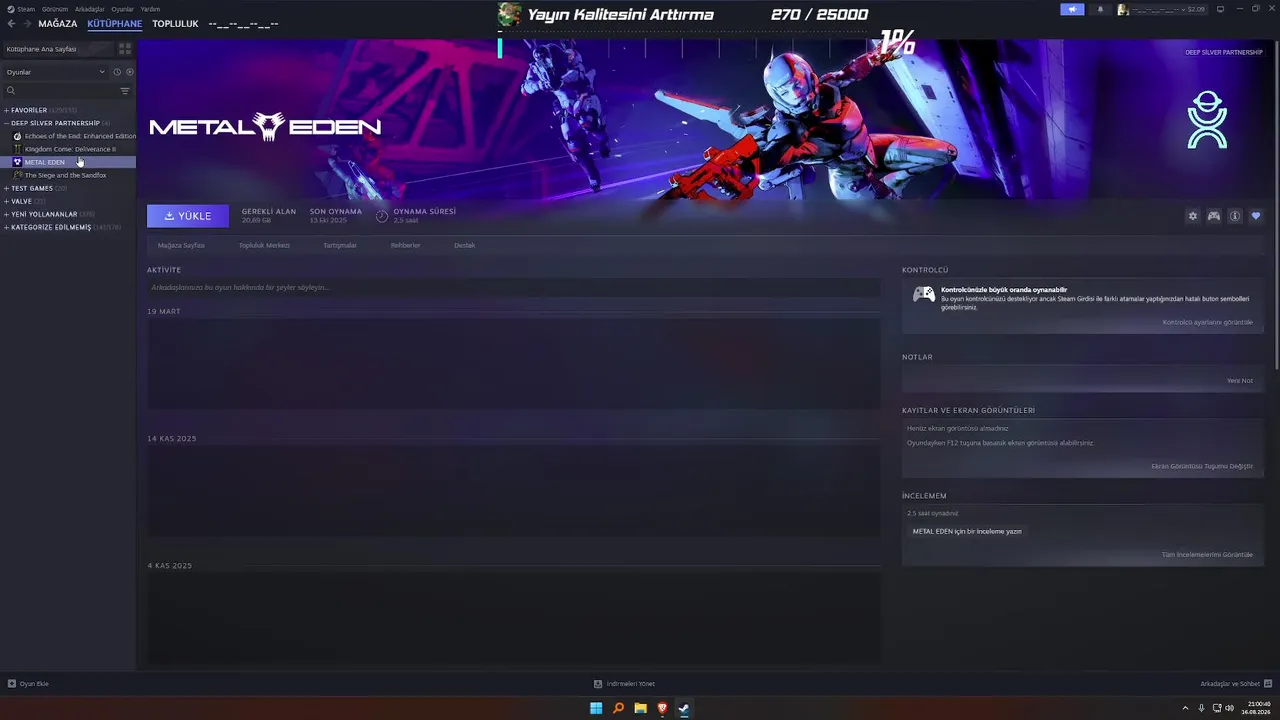Collapse the DEEP SİLVER PARTNERSHİP category
The width and height of the screenshot is (1280, 720).
pos(7,123)
